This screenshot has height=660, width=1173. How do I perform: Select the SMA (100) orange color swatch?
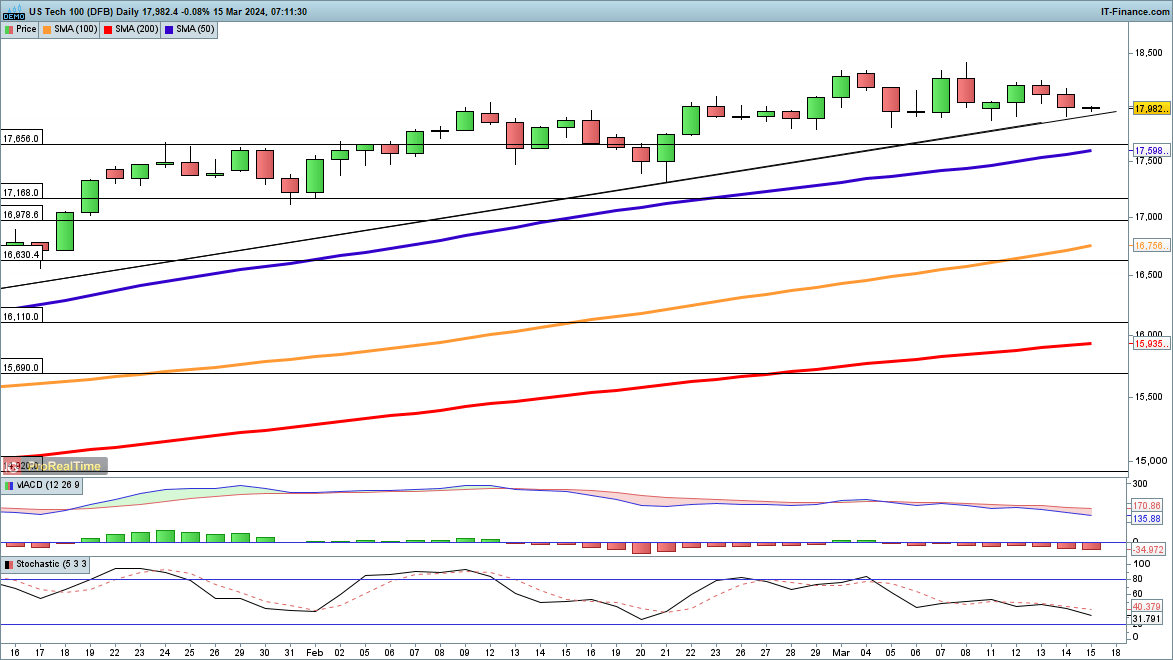[47, 29]
